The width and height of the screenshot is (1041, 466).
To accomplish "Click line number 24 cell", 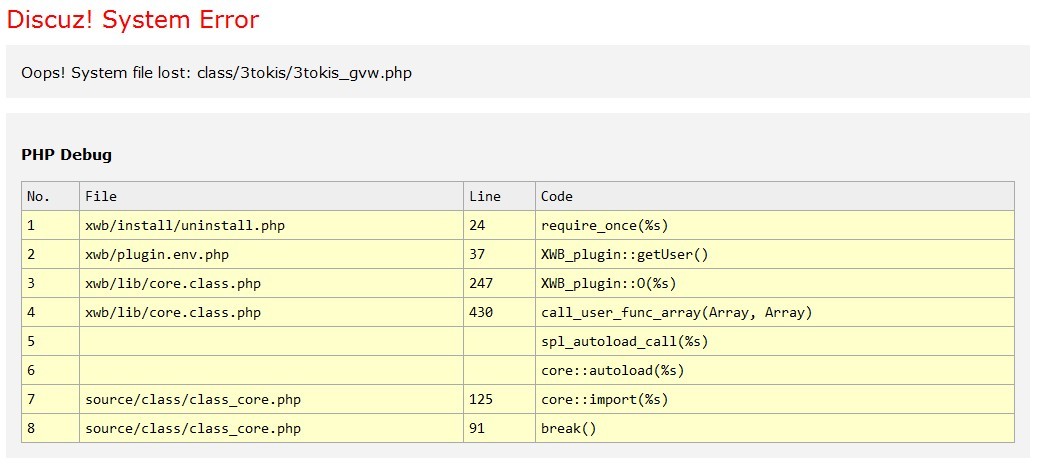I will (499, 226).
